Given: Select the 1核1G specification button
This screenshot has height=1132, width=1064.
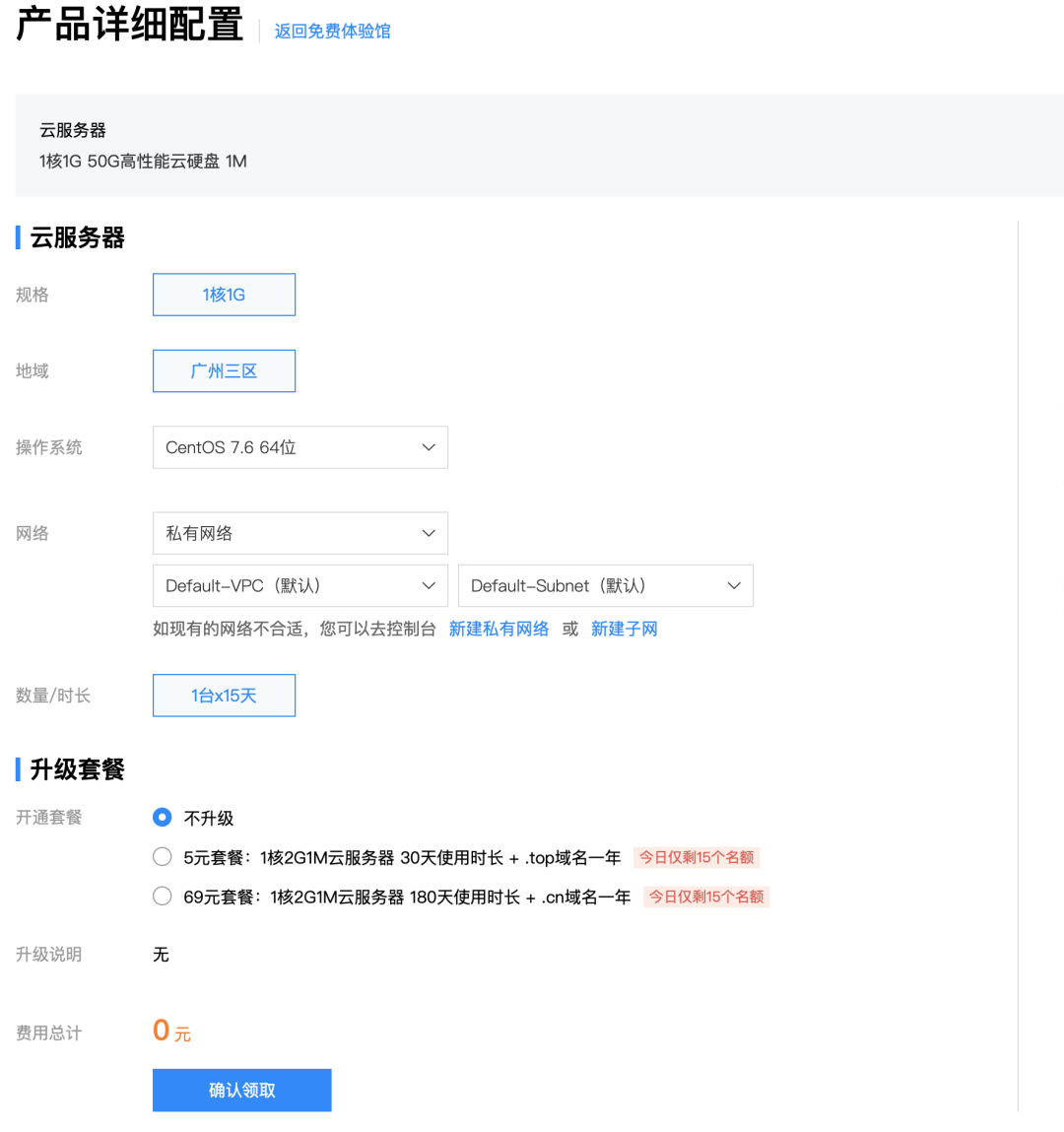Looking at the screenshot, I should tap(224, 295).
